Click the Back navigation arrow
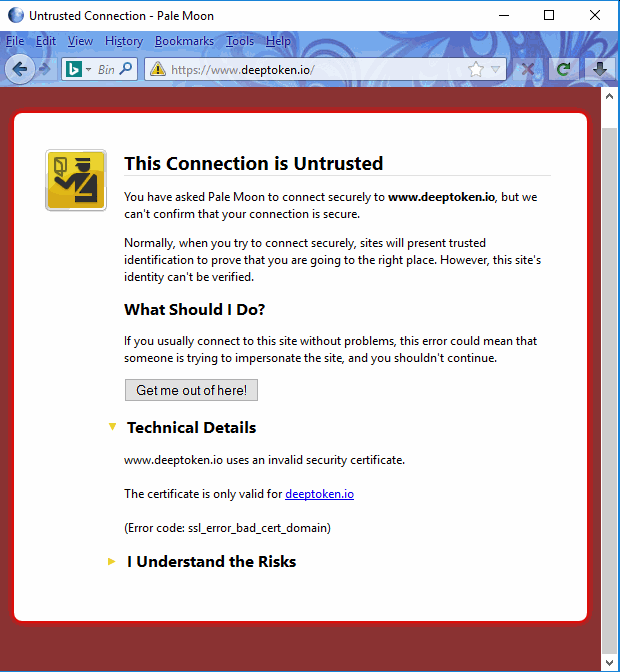 (20, 68)
